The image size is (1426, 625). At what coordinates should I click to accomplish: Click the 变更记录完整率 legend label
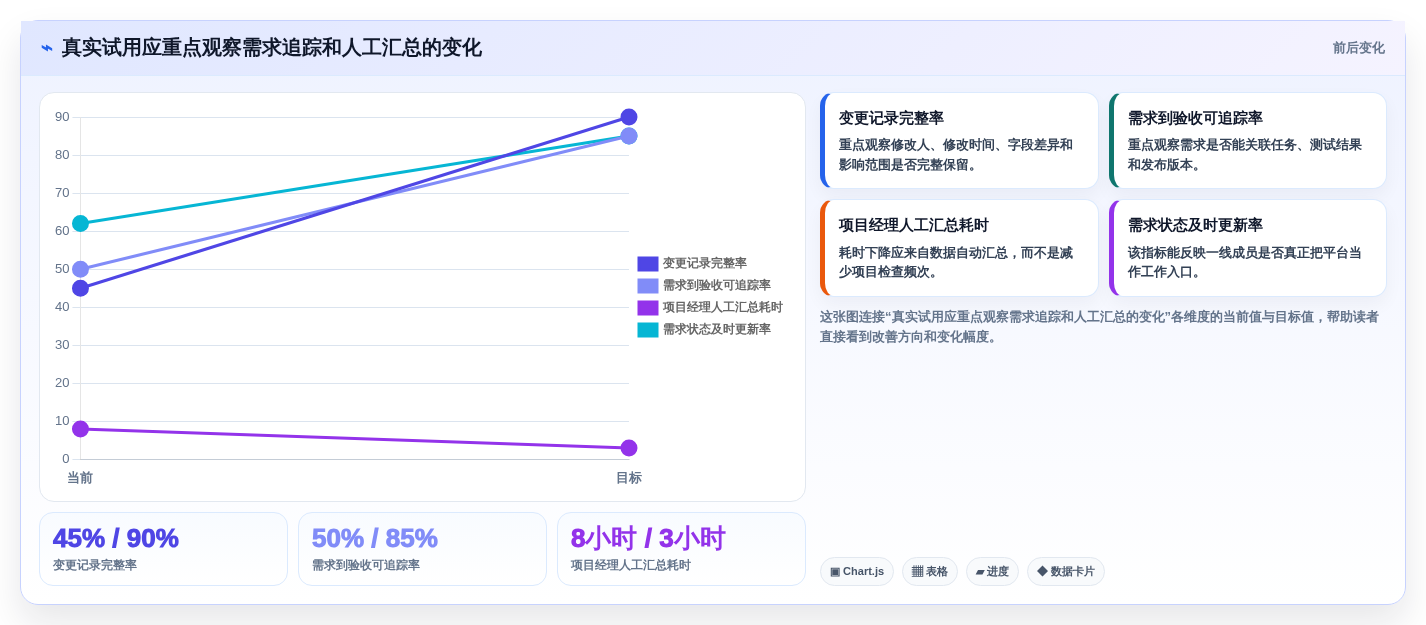point(704,264)
